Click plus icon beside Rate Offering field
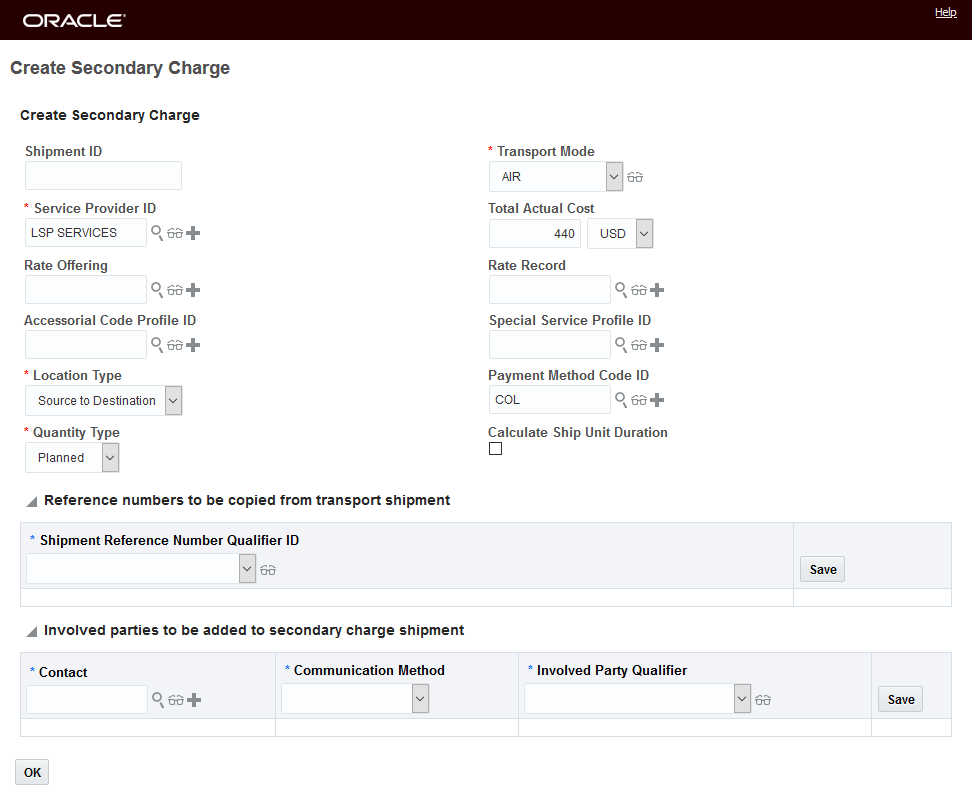 193,290
